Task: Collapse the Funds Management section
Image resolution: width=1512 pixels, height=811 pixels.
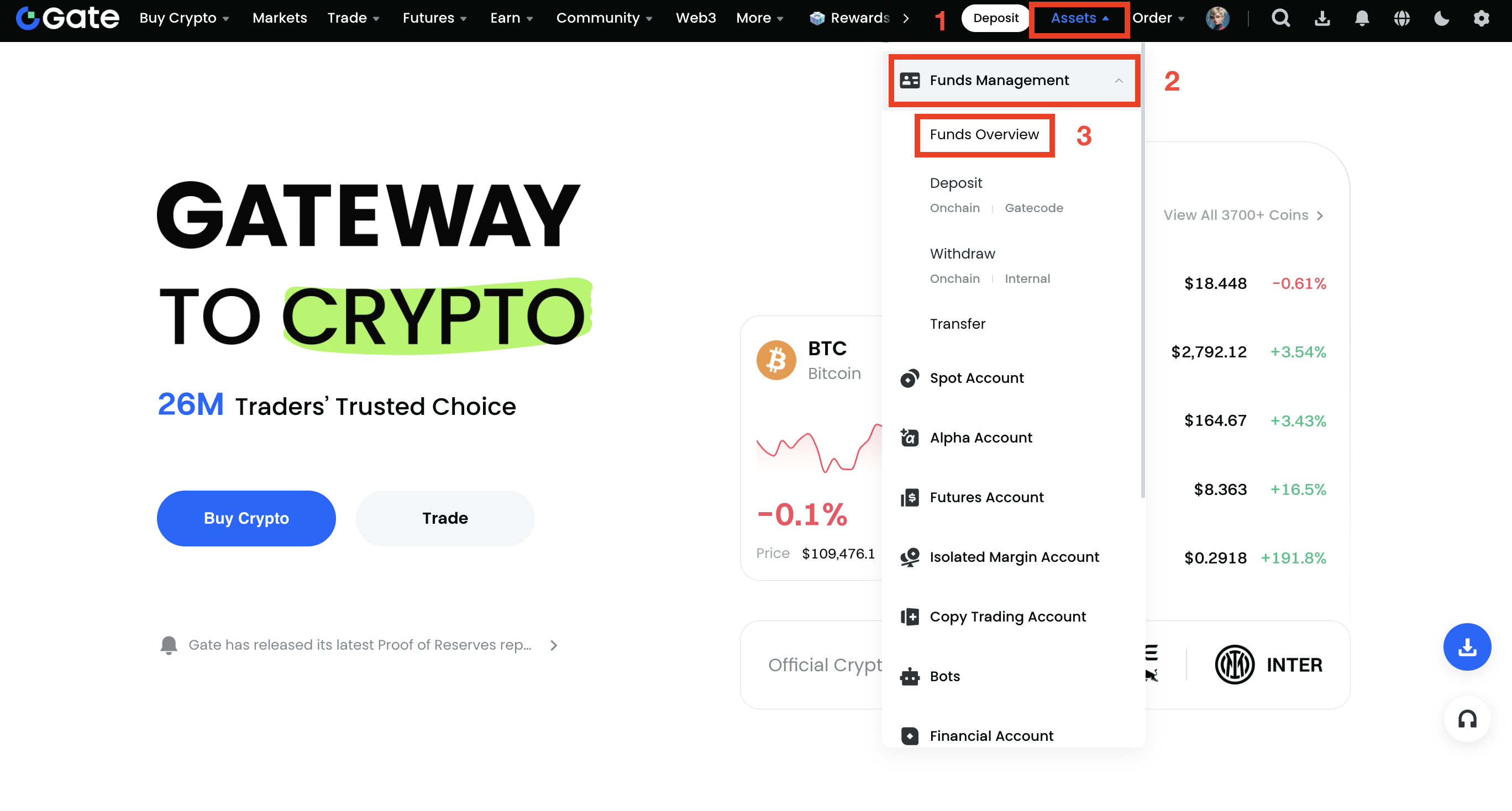Action: tap(1118, 81)
